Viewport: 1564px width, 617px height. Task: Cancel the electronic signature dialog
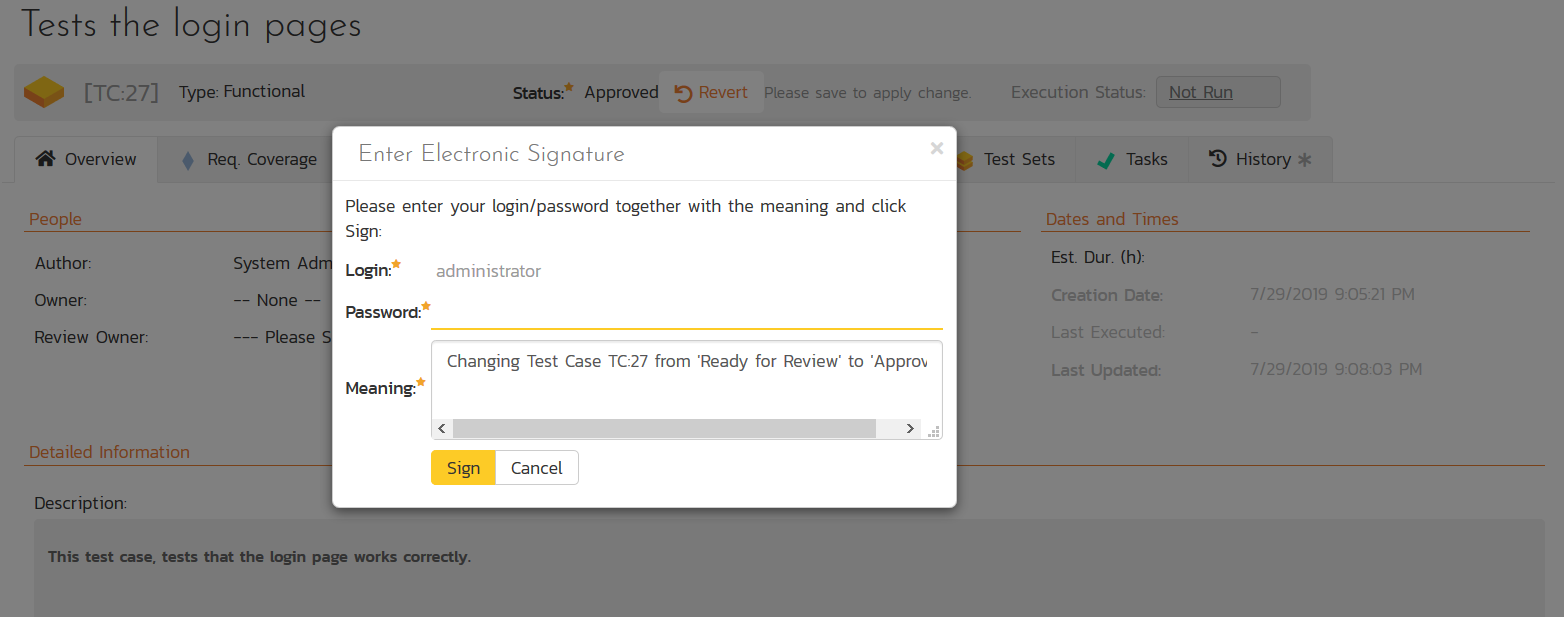click(536, 468)
